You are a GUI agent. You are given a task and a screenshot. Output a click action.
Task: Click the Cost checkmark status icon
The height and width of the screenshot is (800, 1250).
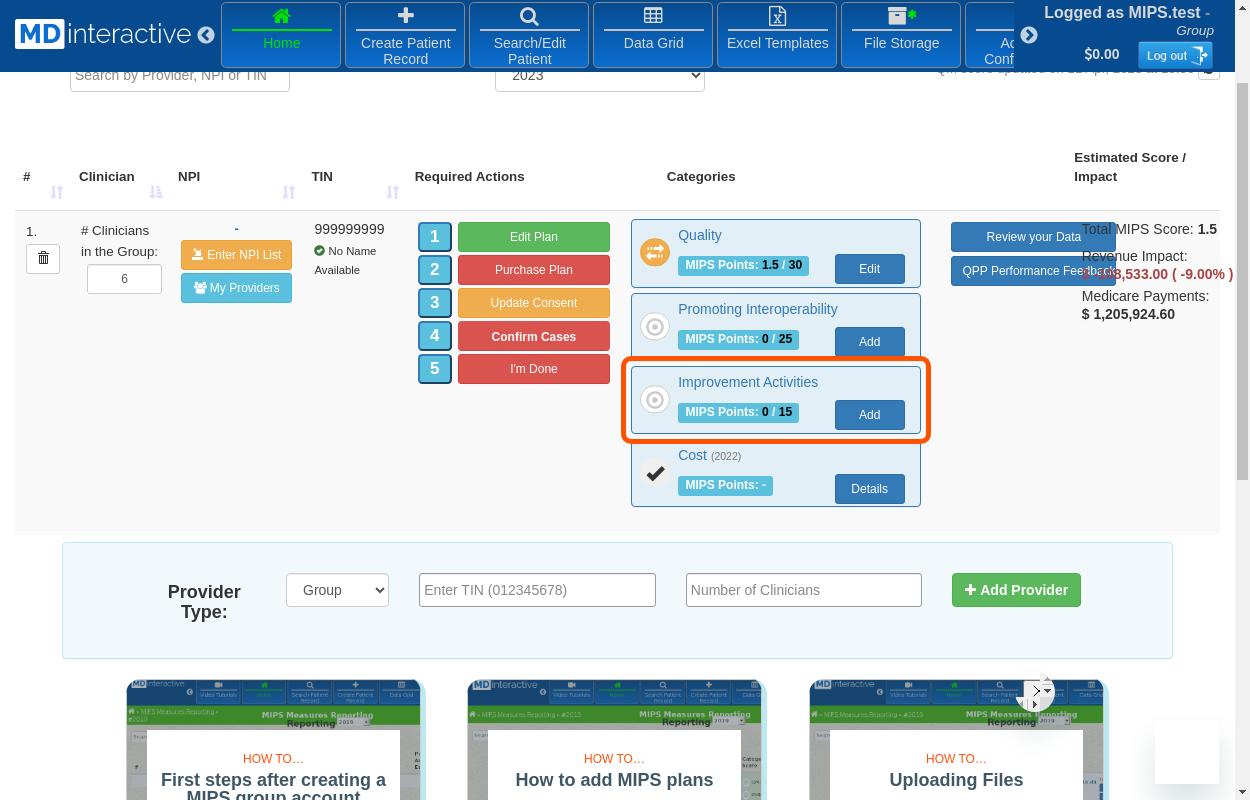tap(655, 473)
